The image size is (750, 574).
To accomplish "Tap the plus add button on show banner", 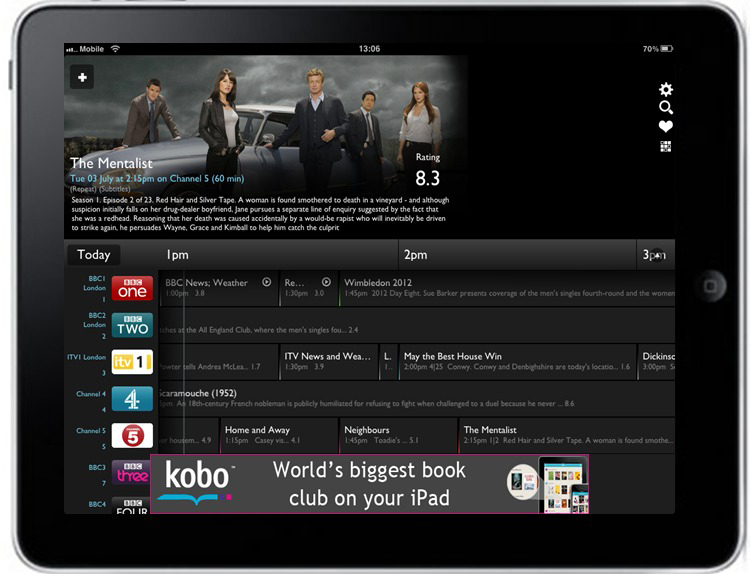I will [82, 77].
